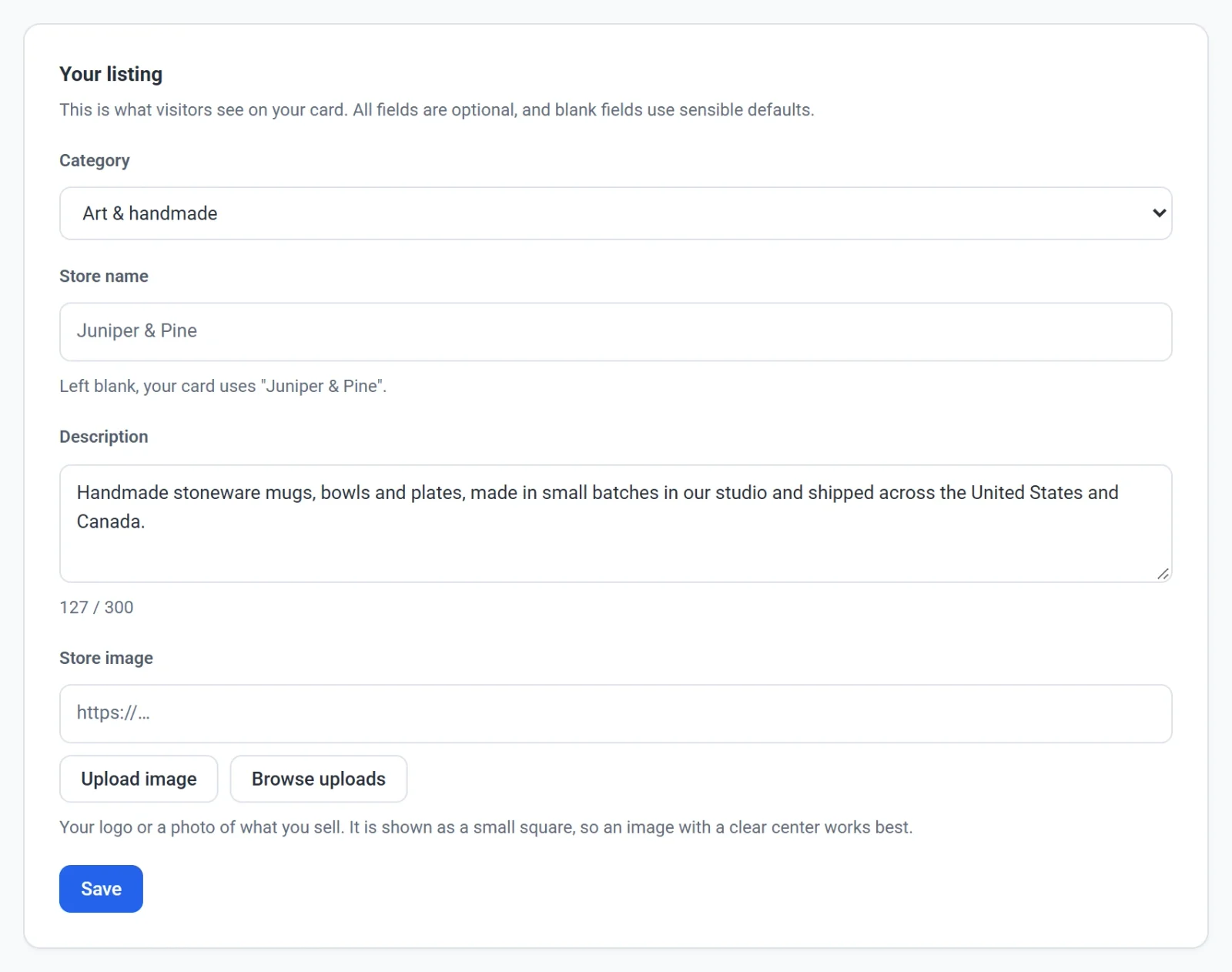Click the Description label
Image resolution: width=1232 pixels, height=972 pixels.
tap(104, 437)
